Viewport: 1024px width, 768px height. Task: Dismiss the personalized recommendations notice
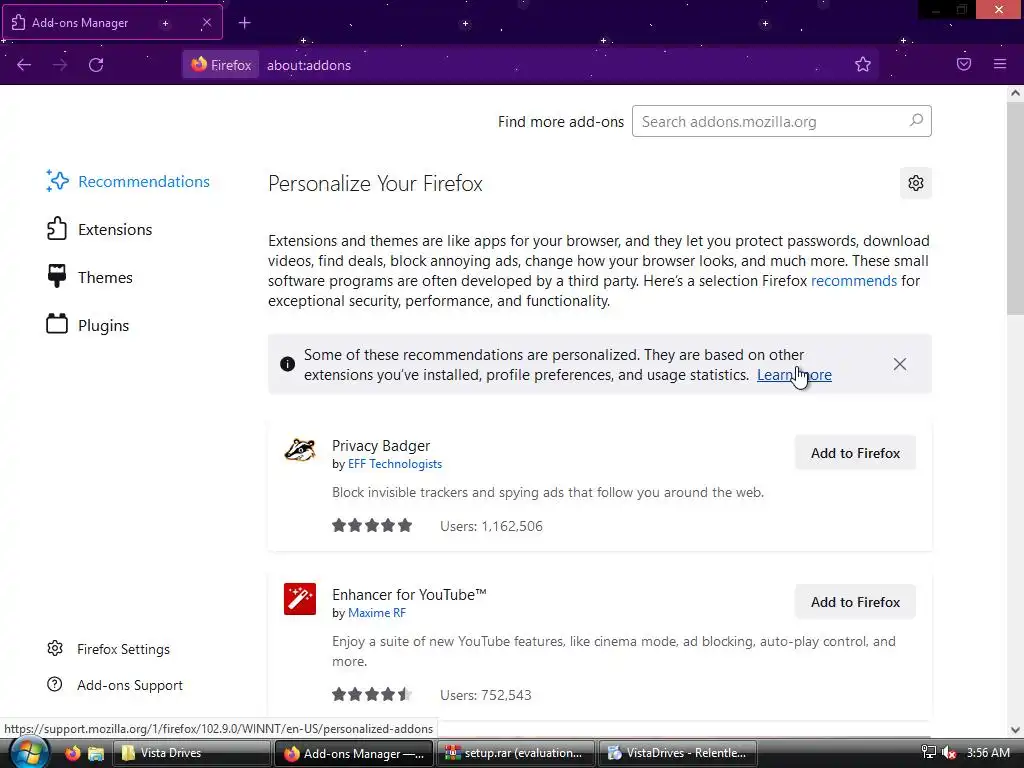click(900, 364)
